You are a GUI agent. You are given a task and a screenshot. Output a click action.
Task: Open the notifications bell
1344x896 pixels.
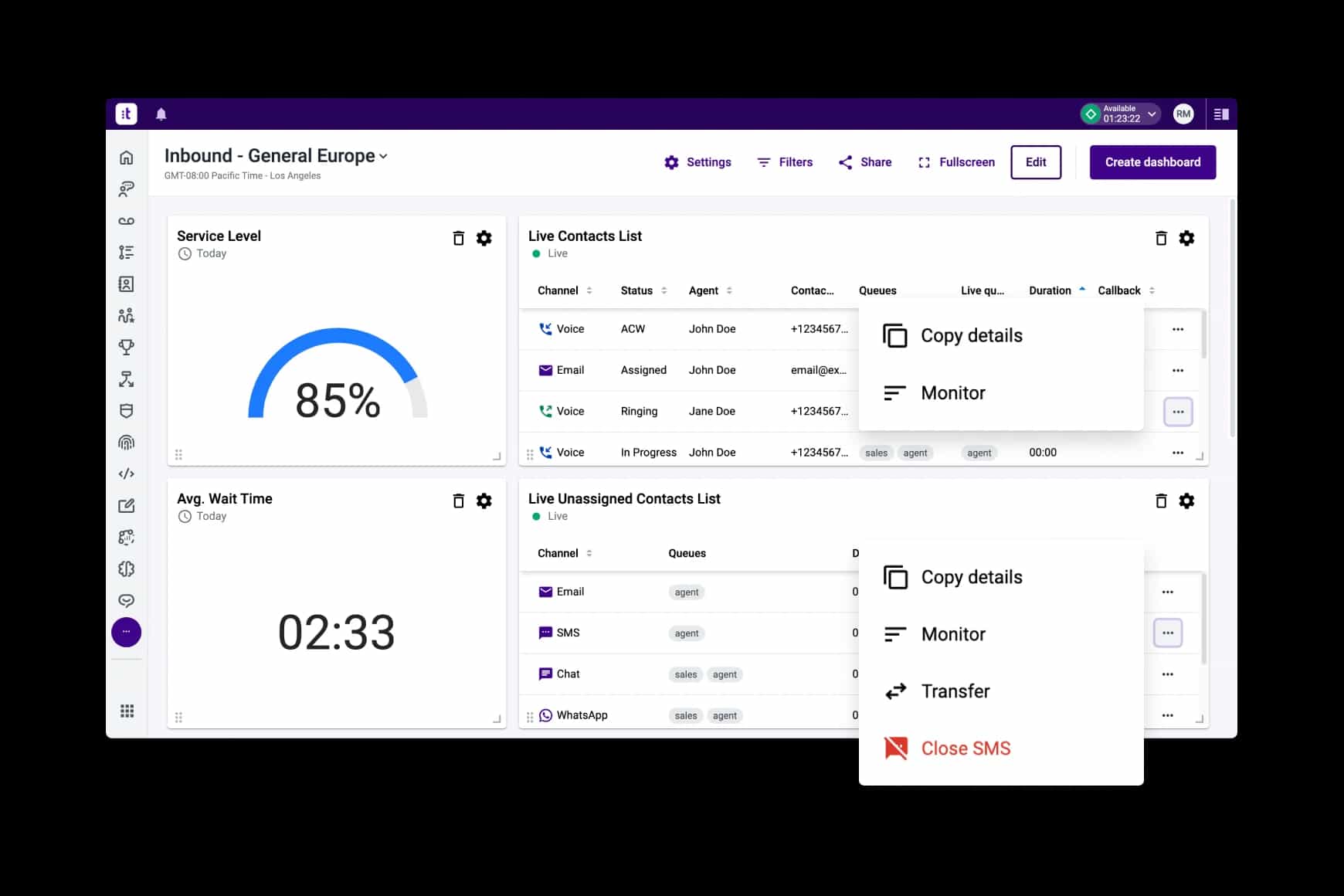pyautogui.click(x=161, y=114)
